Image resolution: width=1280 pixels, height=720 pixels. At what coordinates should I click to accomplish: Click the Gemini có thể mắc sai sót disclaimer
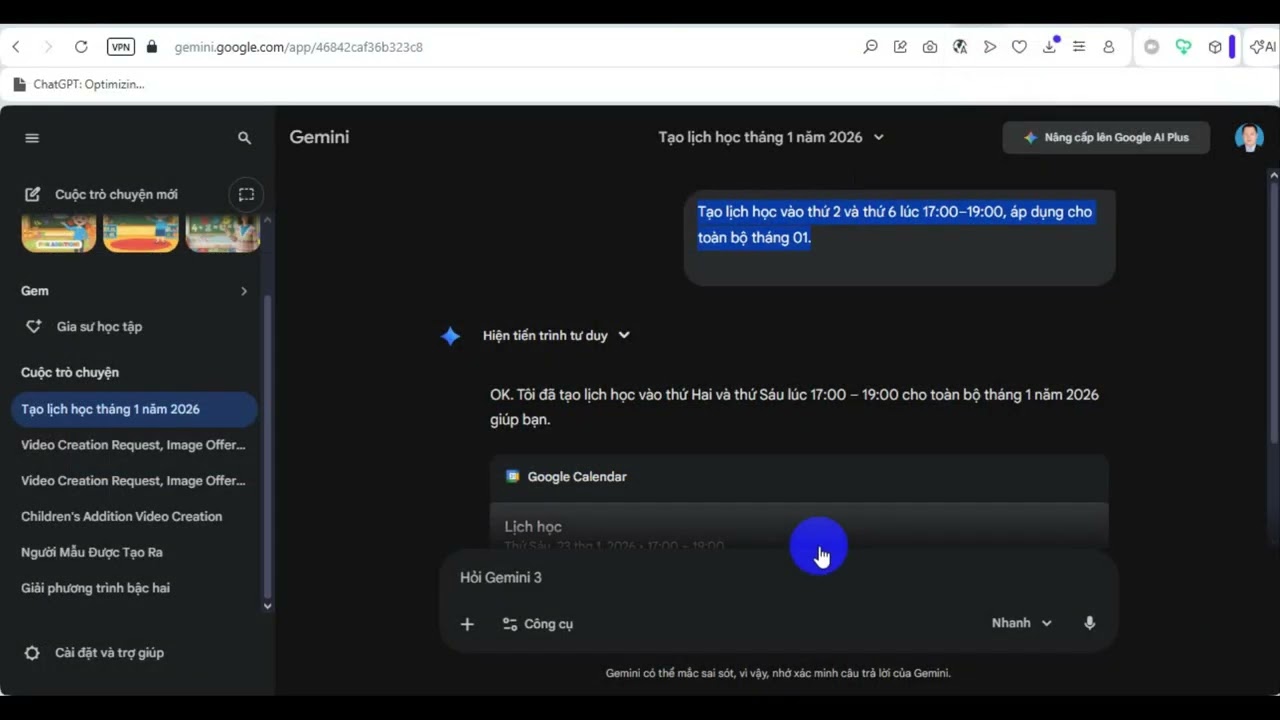pos(778,673)
